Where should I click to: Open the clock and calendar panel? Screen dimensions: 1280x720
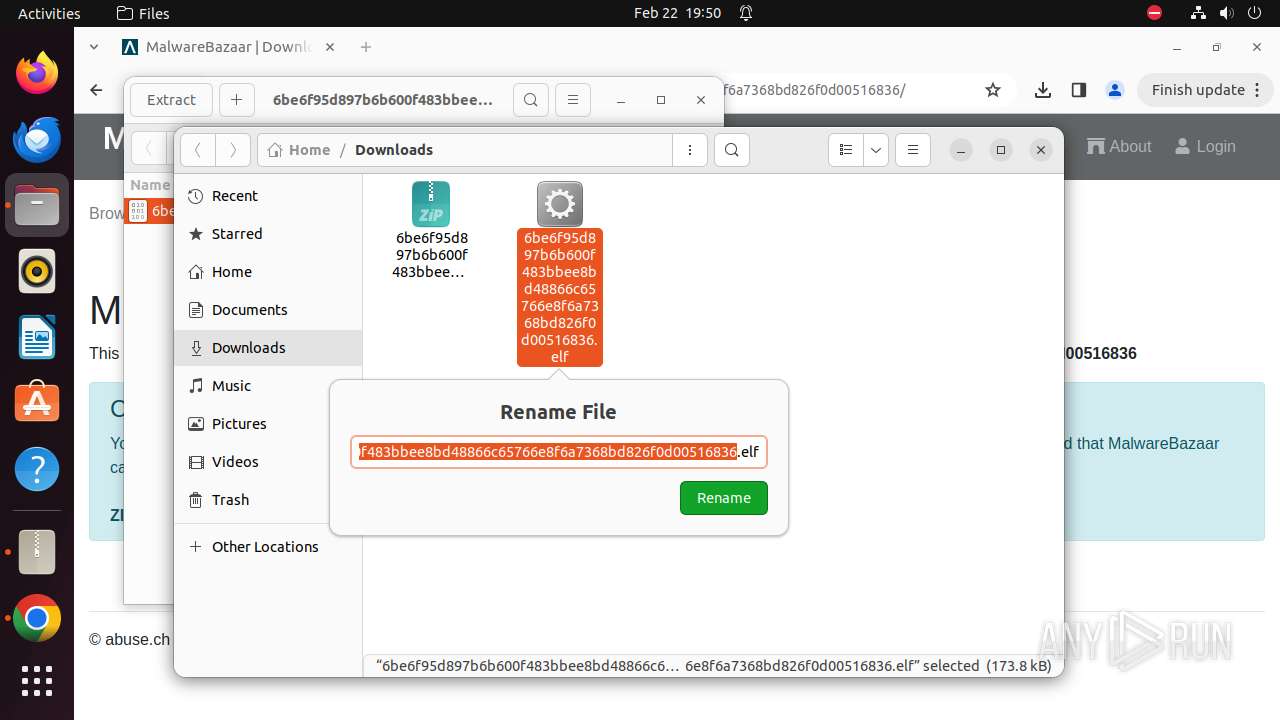coord(677,13)
